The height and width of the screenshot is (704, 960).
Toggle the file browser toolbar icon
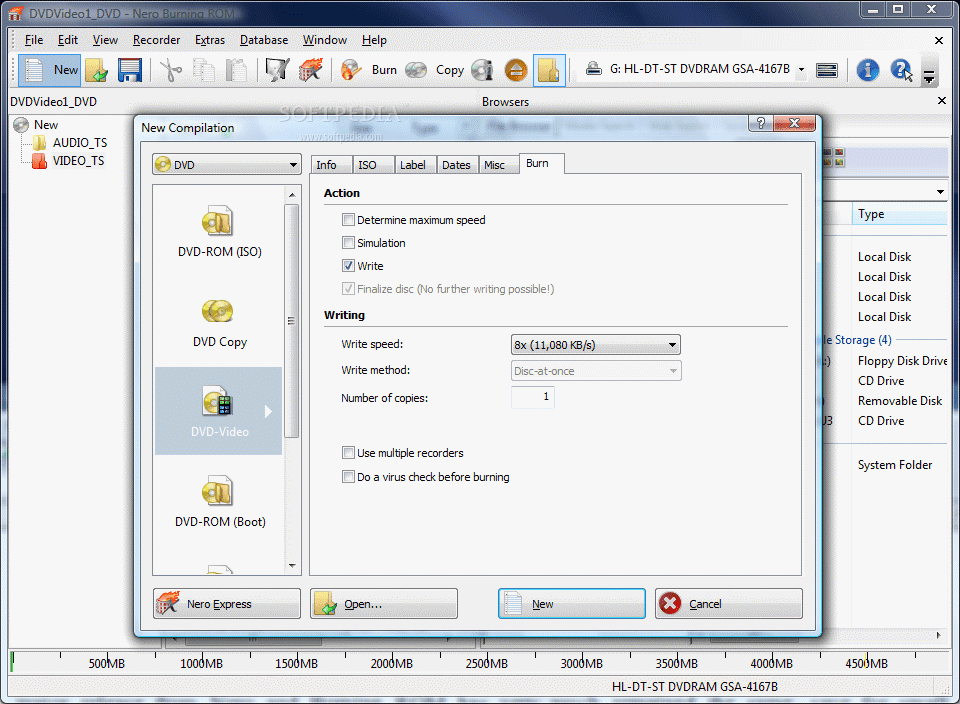[x=549, y=70]
